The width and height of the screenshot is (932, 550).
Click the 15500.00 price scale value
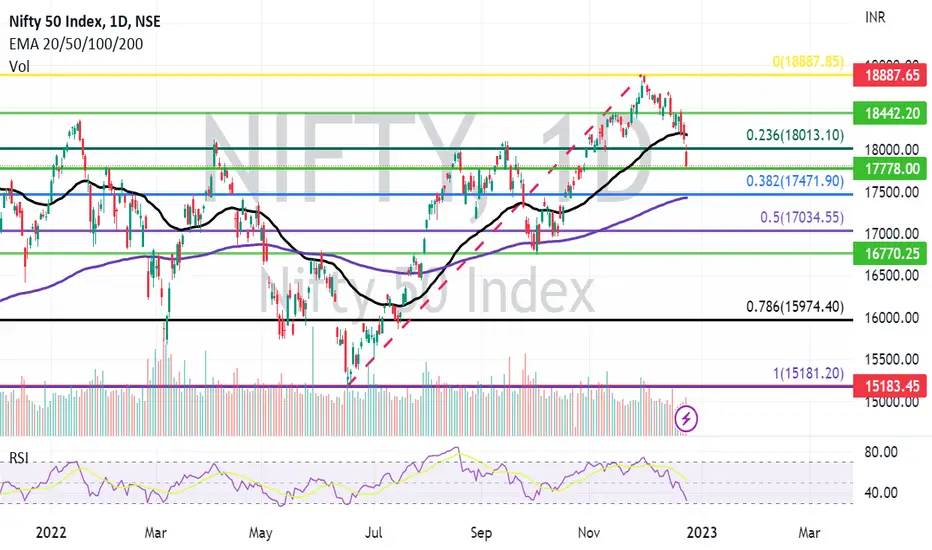coord(892,359)
